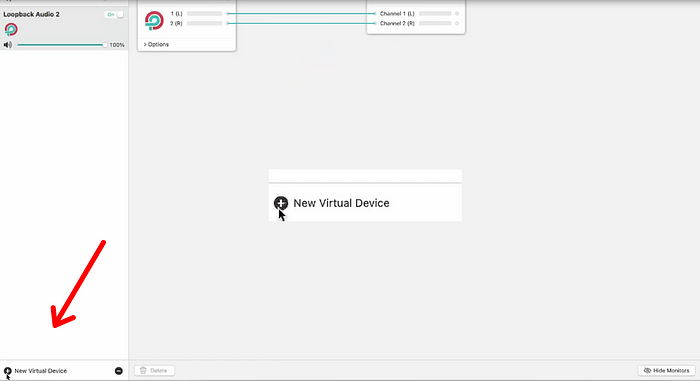Select the Channel 1 (L) output meter
Screen dimensions: 700x381
[435, 14]
